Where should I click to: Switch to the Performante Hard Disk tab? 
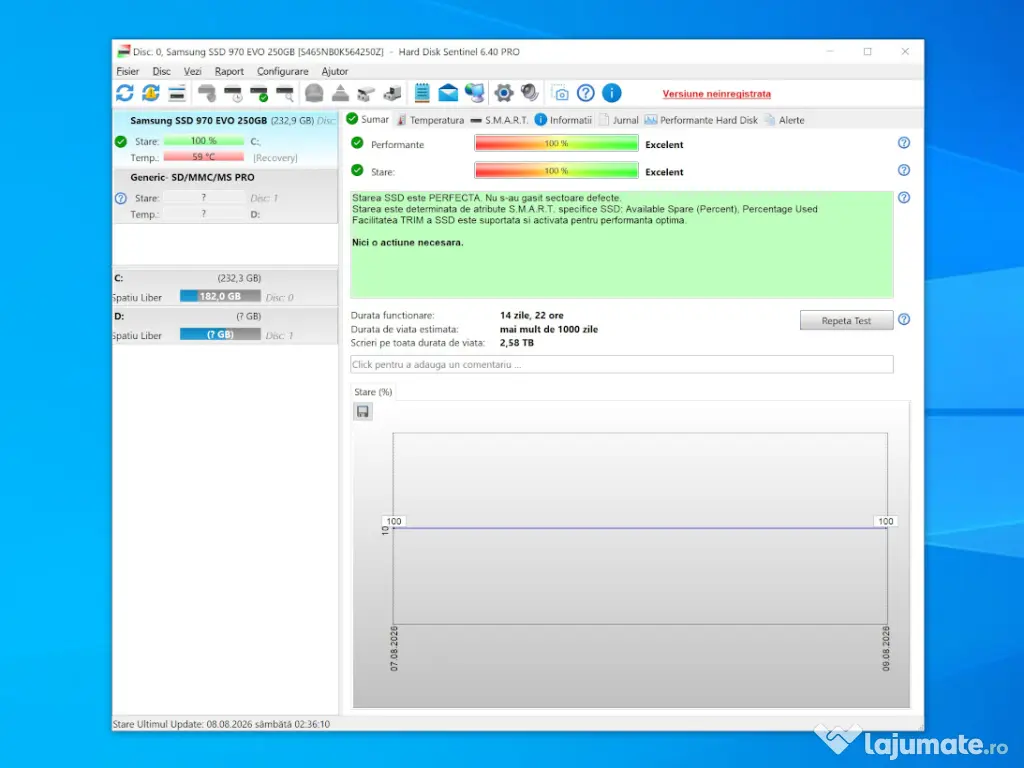click(x=701, y=120)
